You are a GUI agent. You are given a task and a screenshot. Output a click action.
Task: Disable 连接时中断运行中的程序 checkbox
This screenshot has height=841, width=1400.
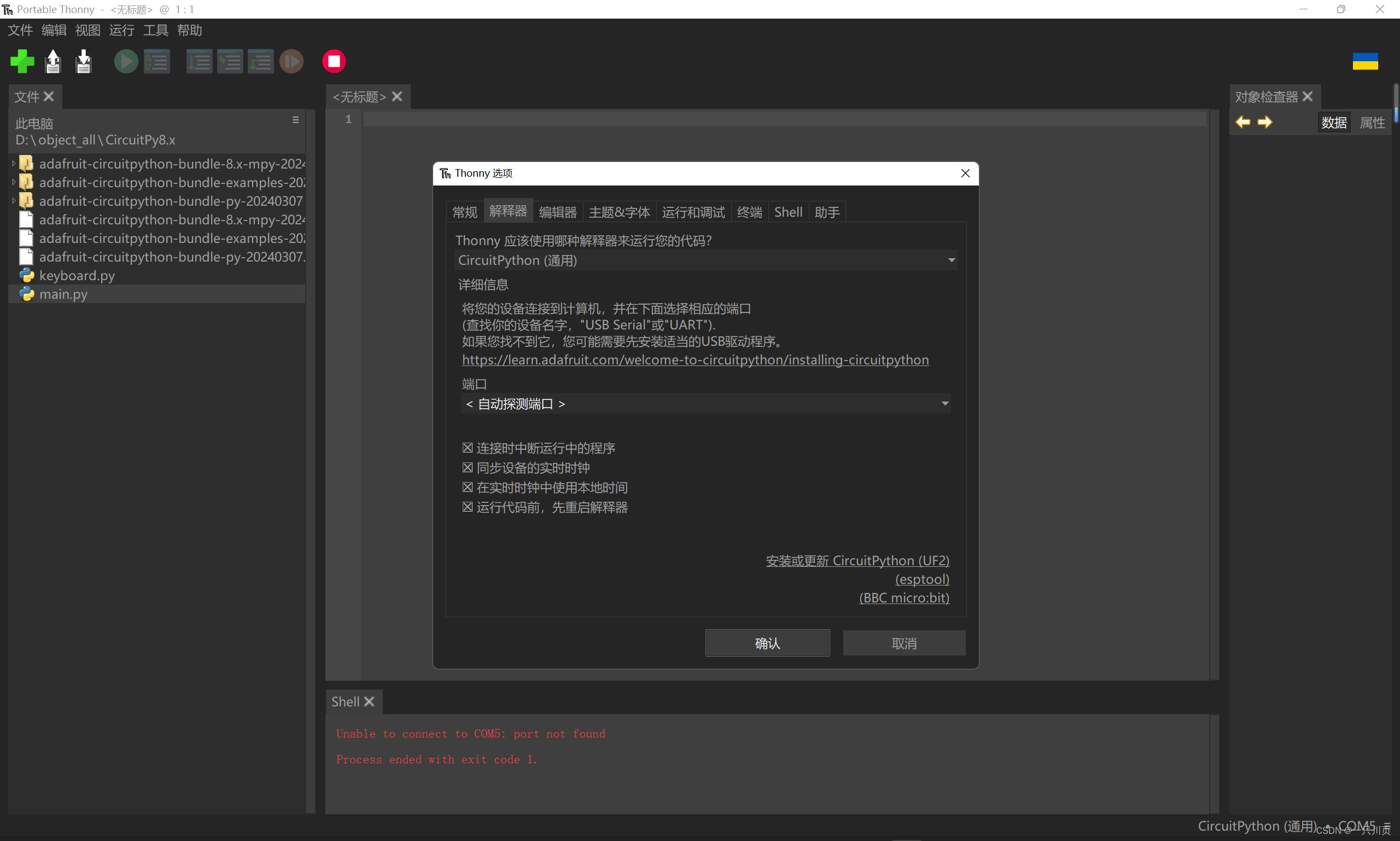[466, 447]
